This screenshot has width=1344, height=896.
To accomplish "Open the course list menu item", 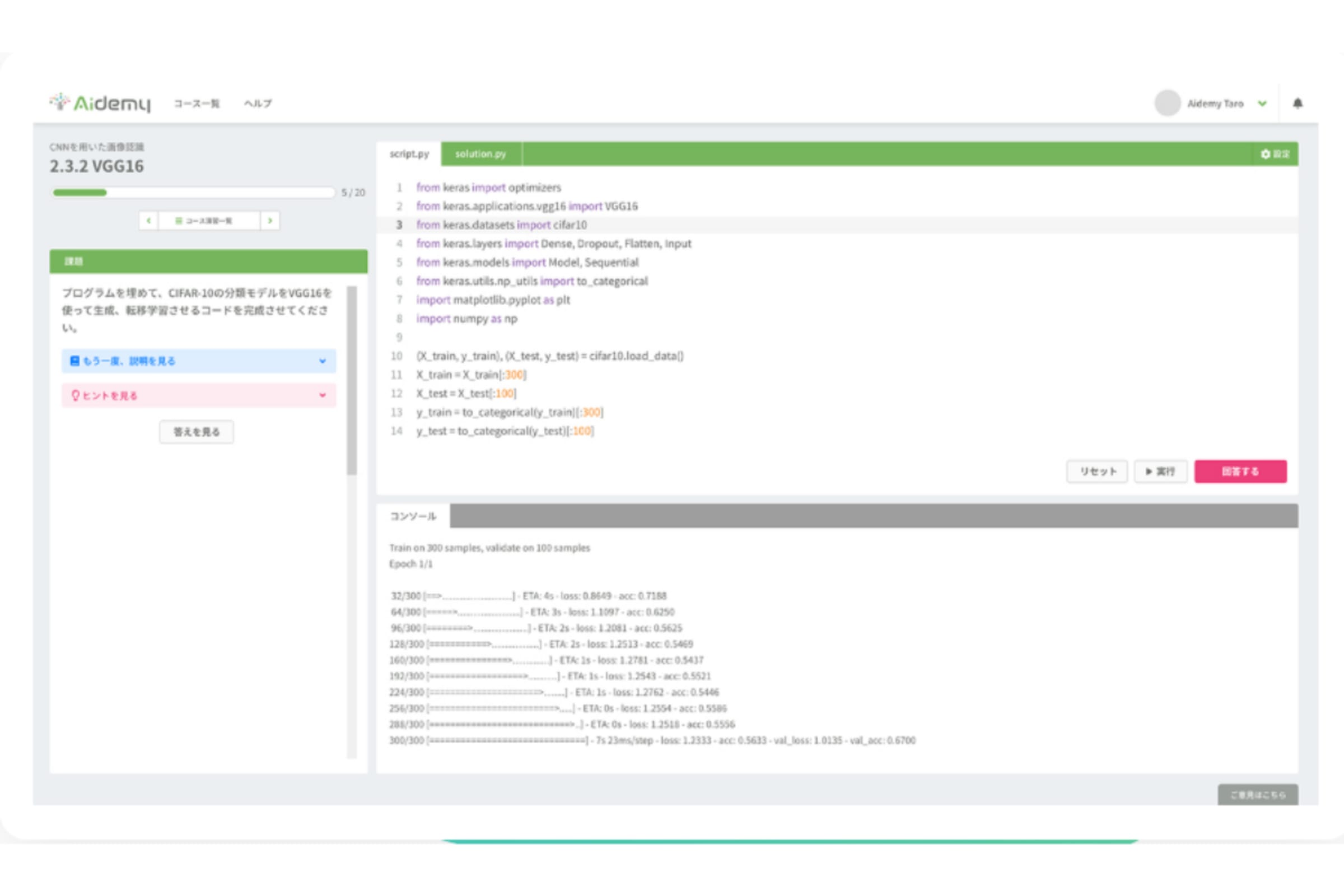I will (197, 104).
